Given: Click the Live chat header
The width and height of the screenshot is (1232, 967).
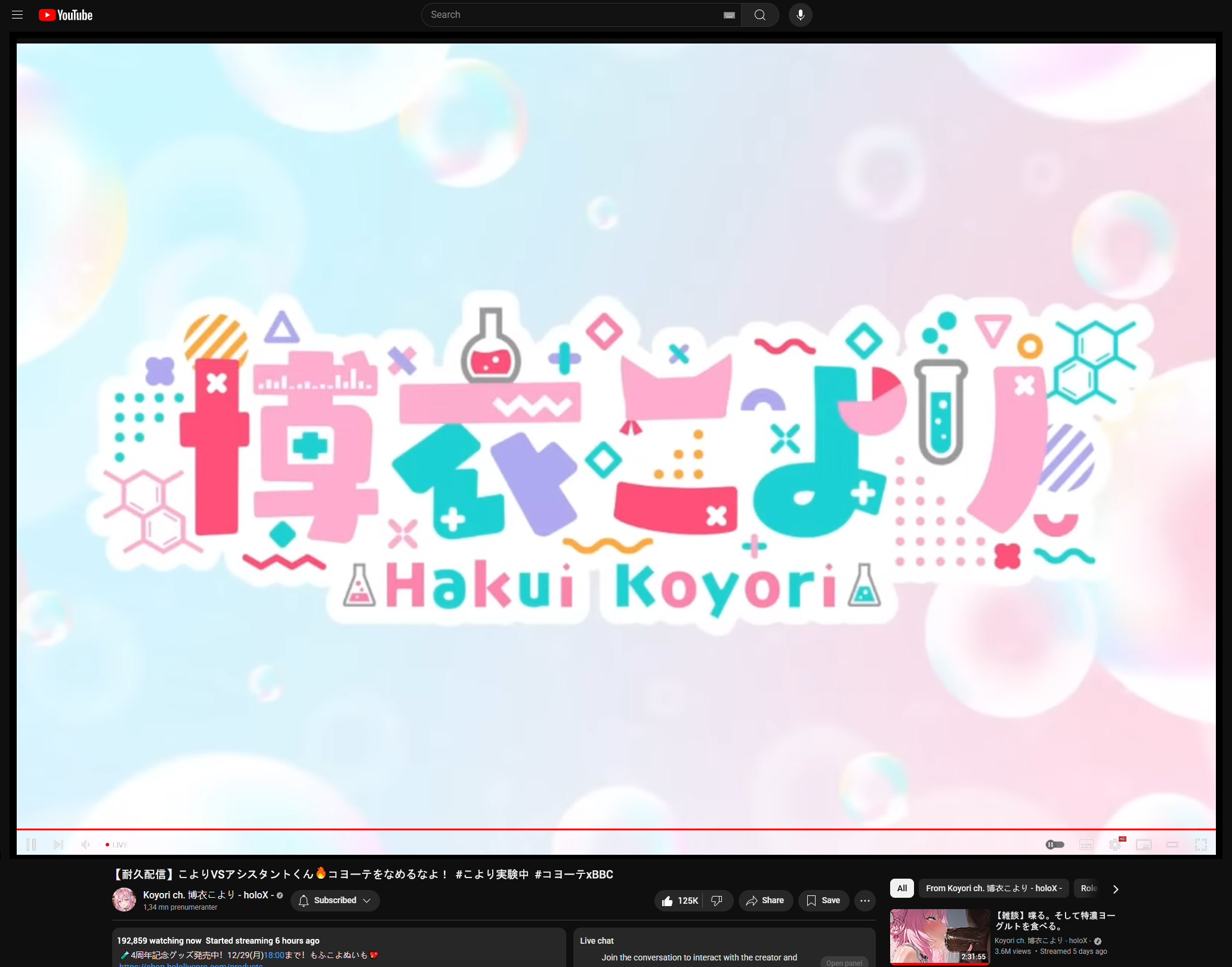Looking at the screenshot, I should coord(597,941).
